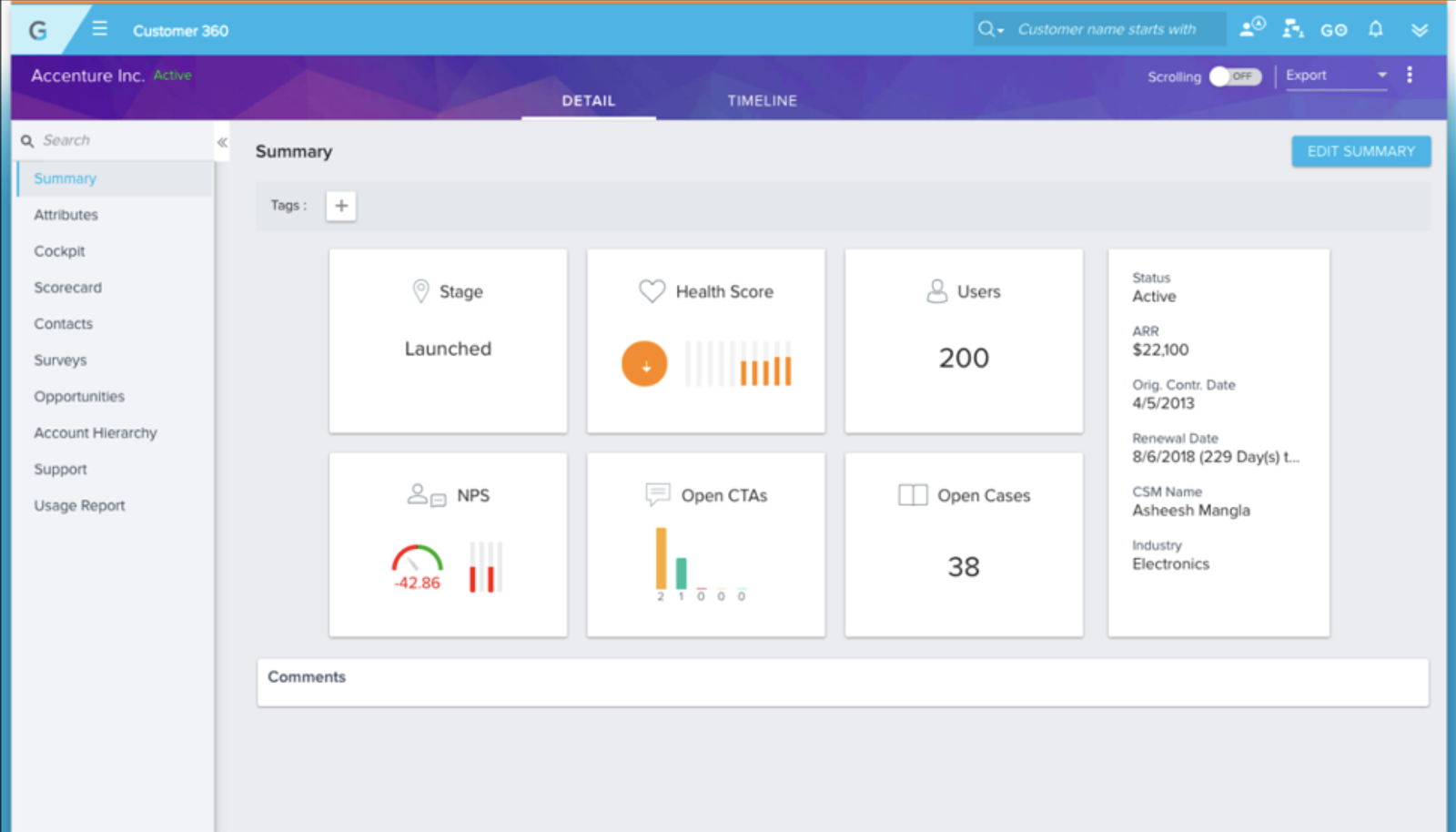1456x832 pixels.
Task: Click the Renewal Date value 8/6/2018
Action: [x=1216, y=457]
